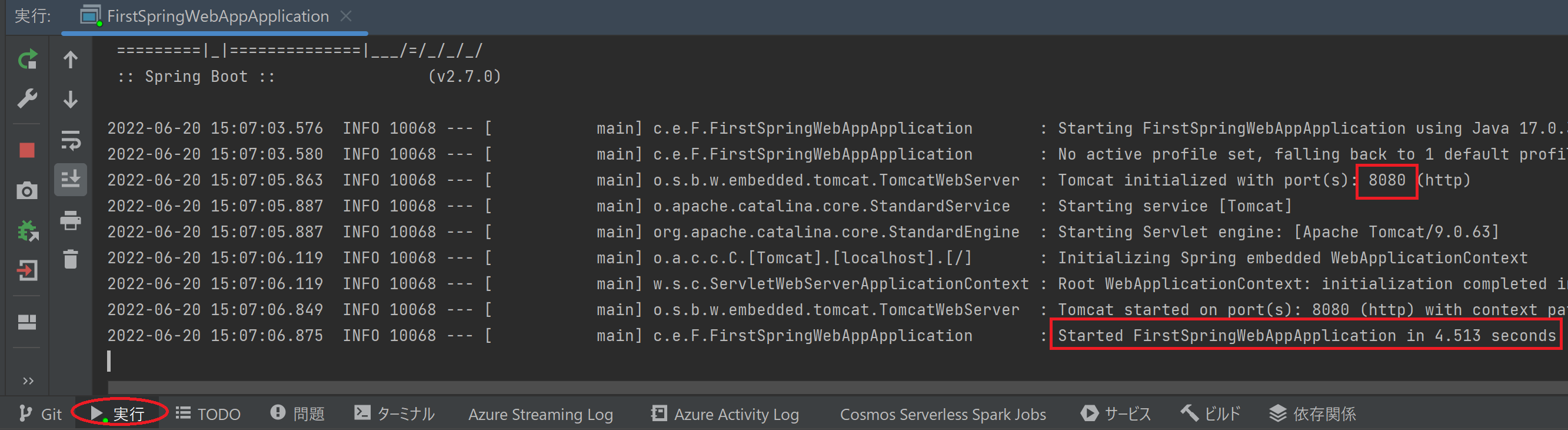
Task: Close the FirstSpringWebAppApplication run tab
Action: (x=346, y=16)
